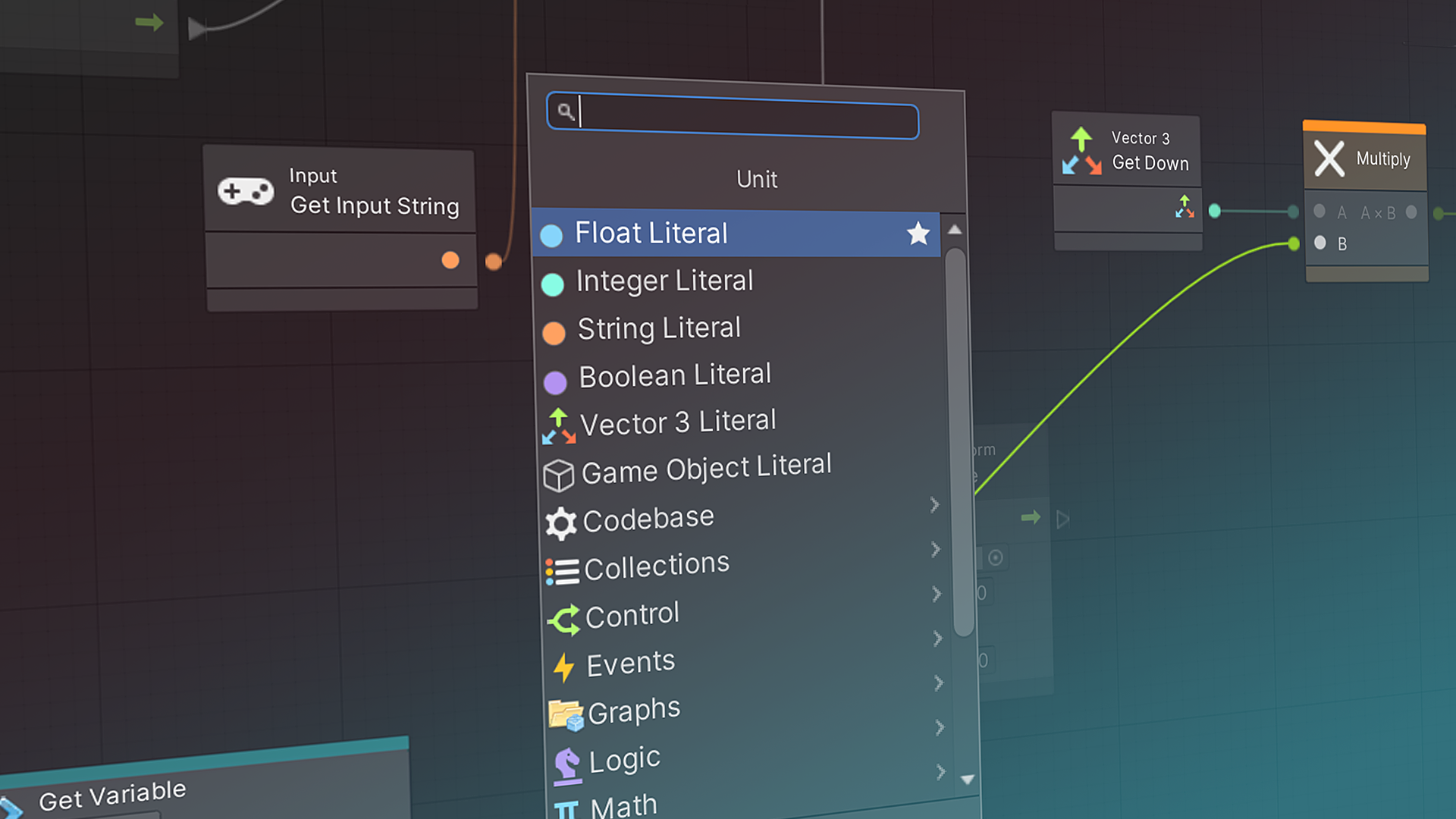
Task: Click the Multiply X icon
Action: click(1329, 158)
